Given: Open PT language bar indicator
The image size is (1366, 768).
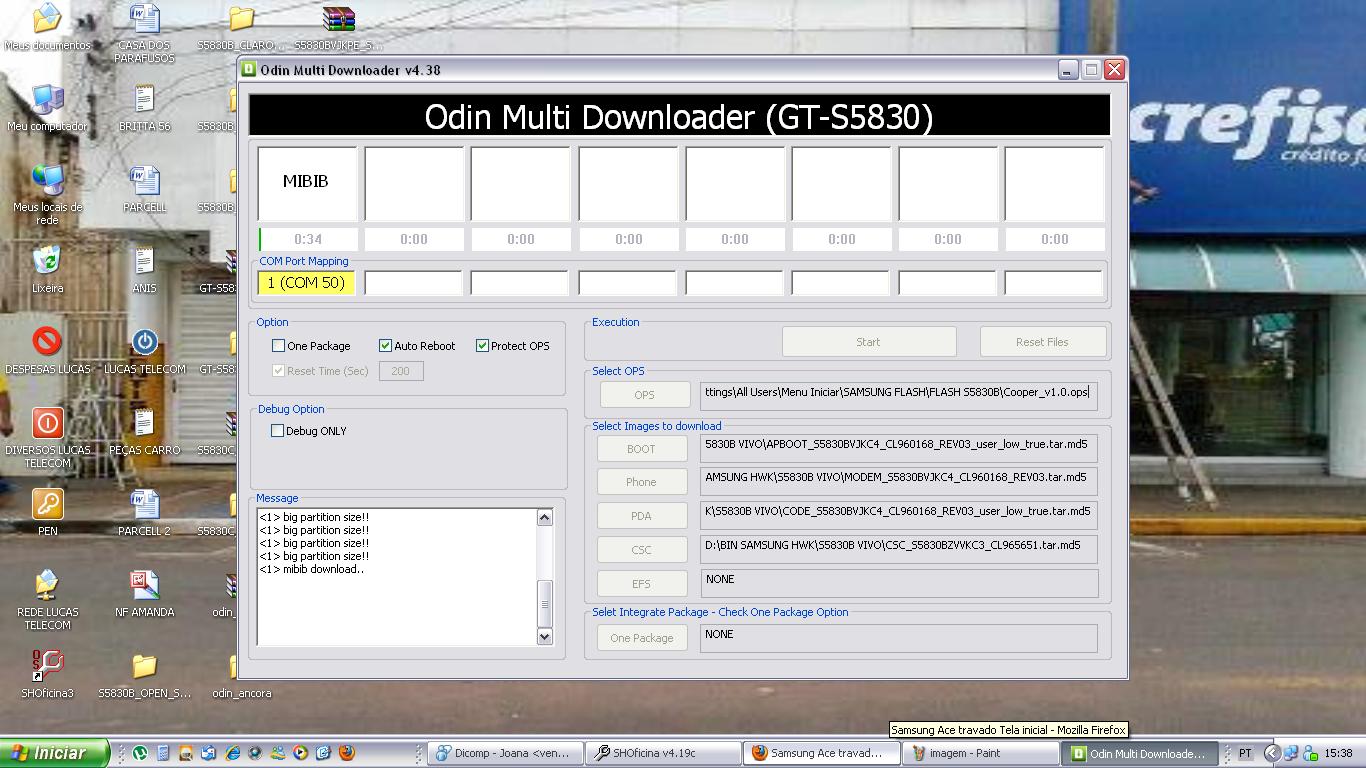Looking at the screenshot, I should click(1245, 754).
